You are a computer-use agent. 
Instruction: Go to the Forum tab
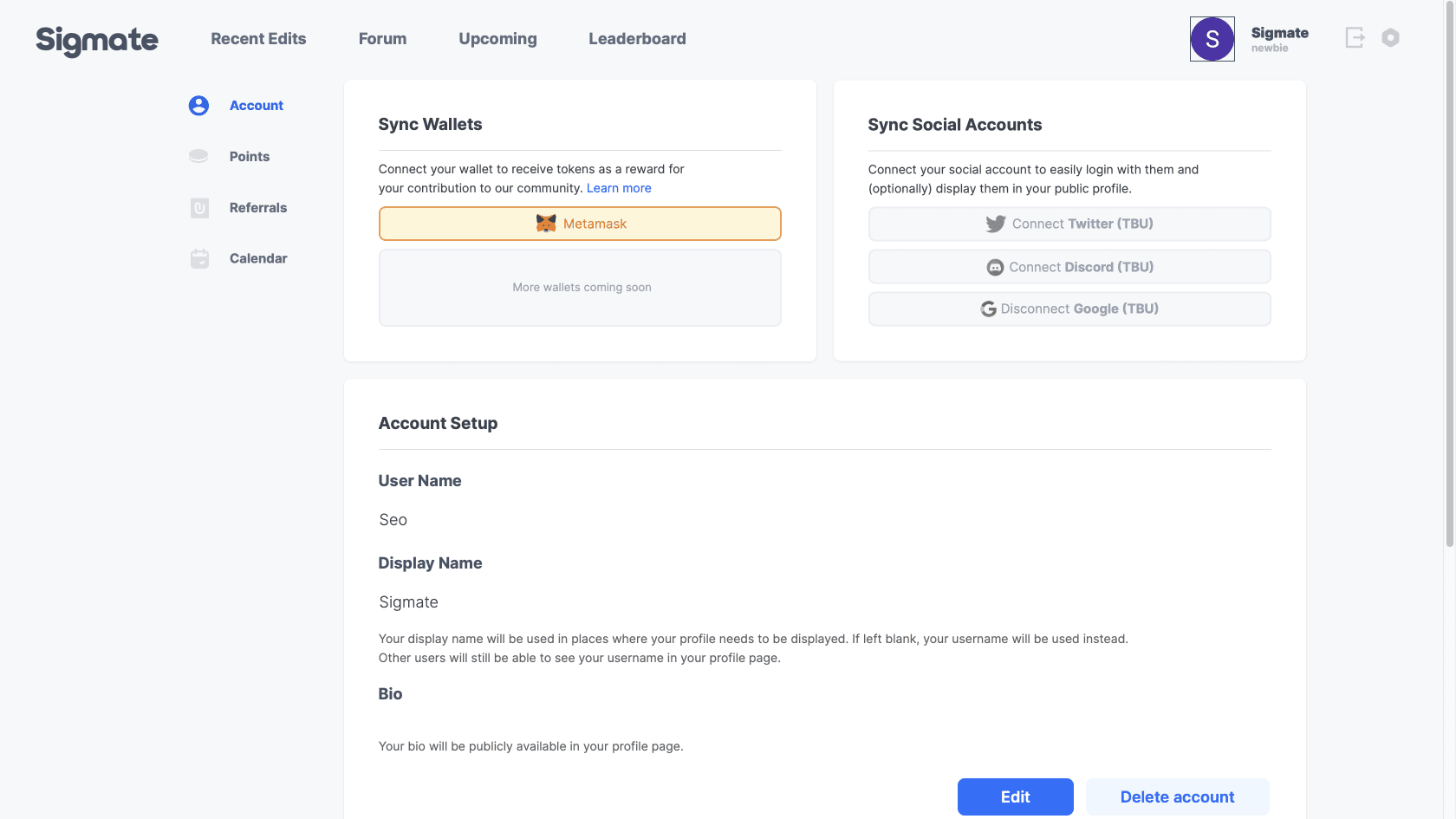[x=382, y=39]
